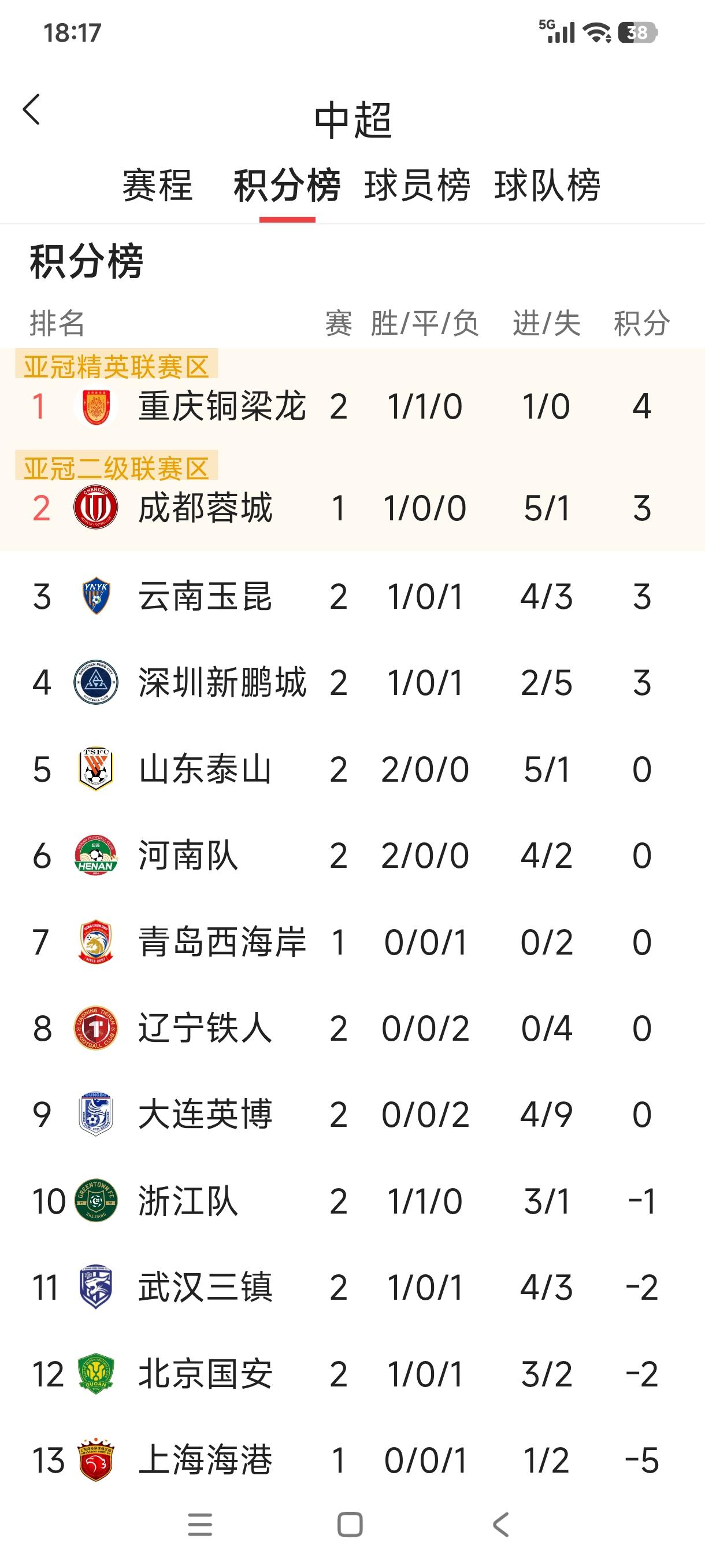Tap Beijing Guoan green crest
This screenshot has width=705, height=1568.
[x=95, y=1374]
